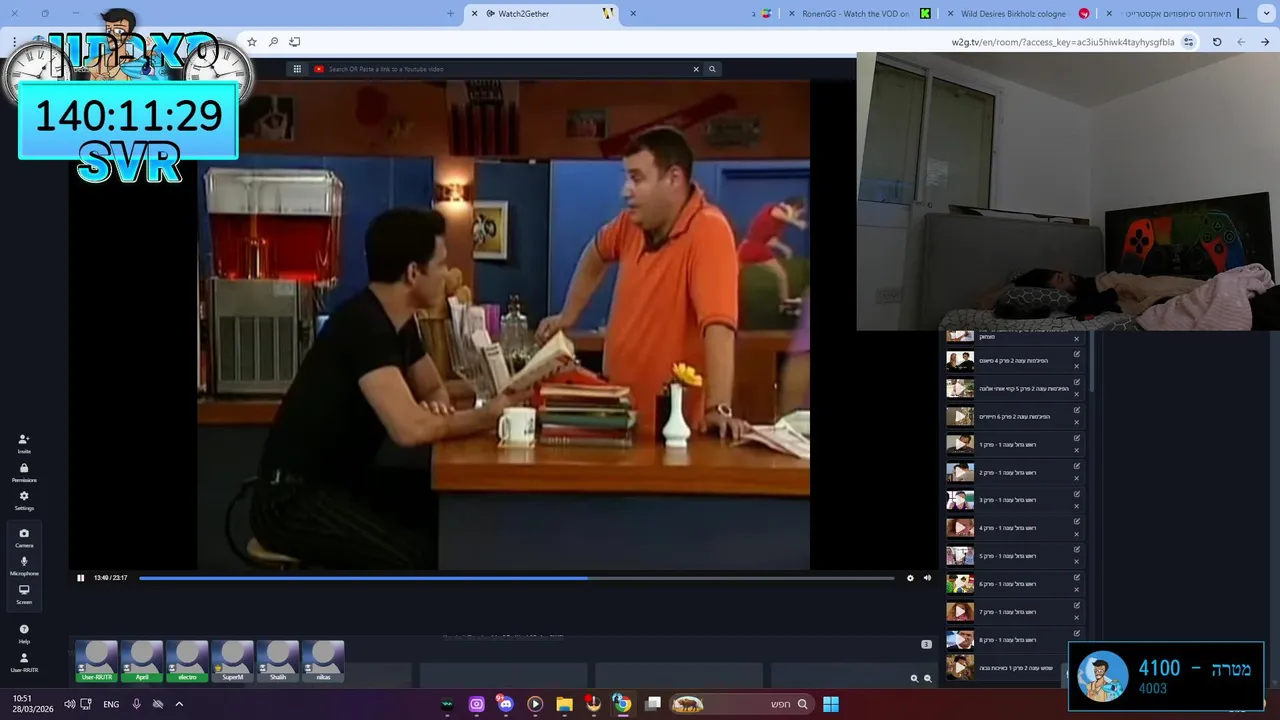Remove playlist item ראש גדול עונה 1 - פרק 5
The width and height of the screenshot is (1280, 720).
1077,562
